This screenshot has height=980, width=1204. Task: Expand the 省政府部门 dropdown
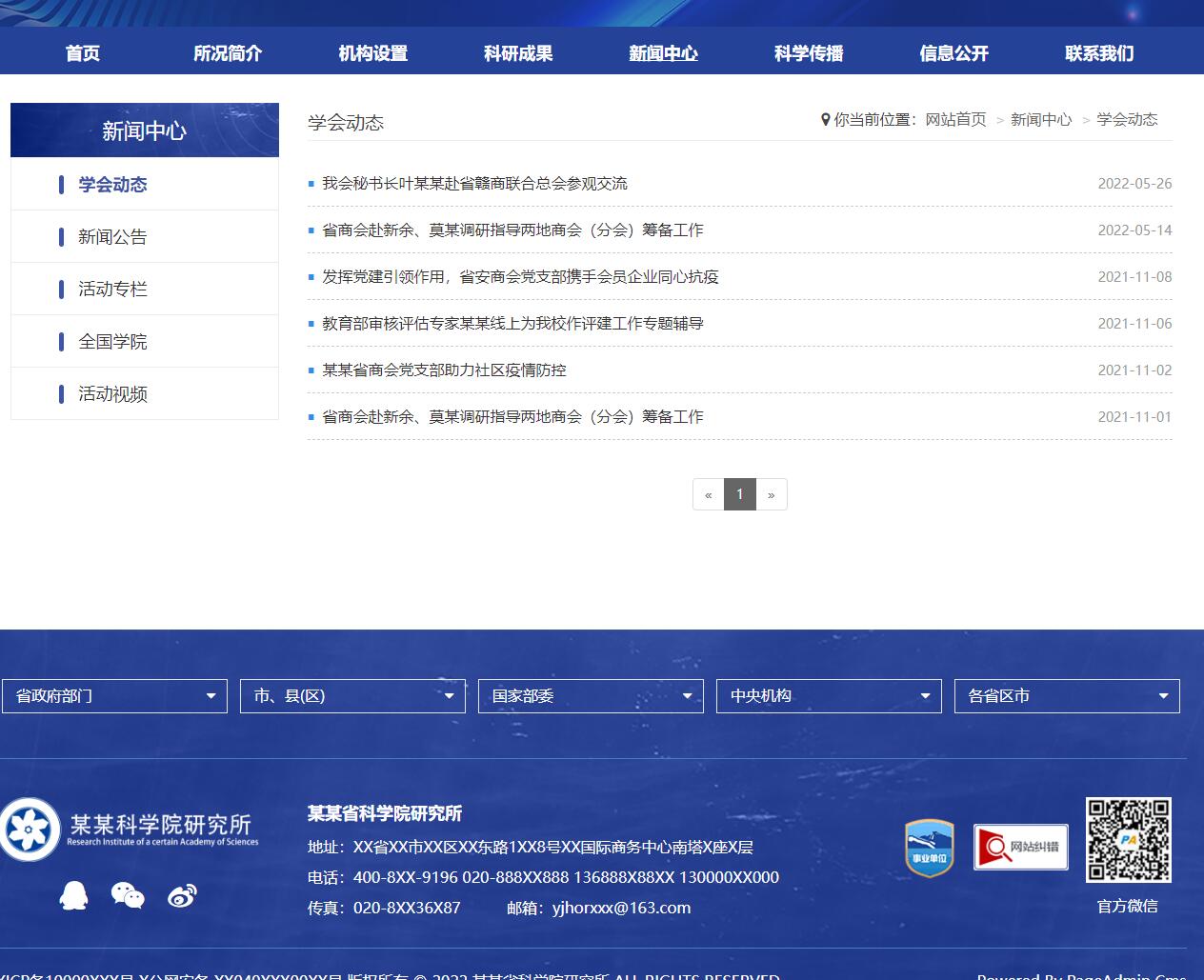point(114,696)
